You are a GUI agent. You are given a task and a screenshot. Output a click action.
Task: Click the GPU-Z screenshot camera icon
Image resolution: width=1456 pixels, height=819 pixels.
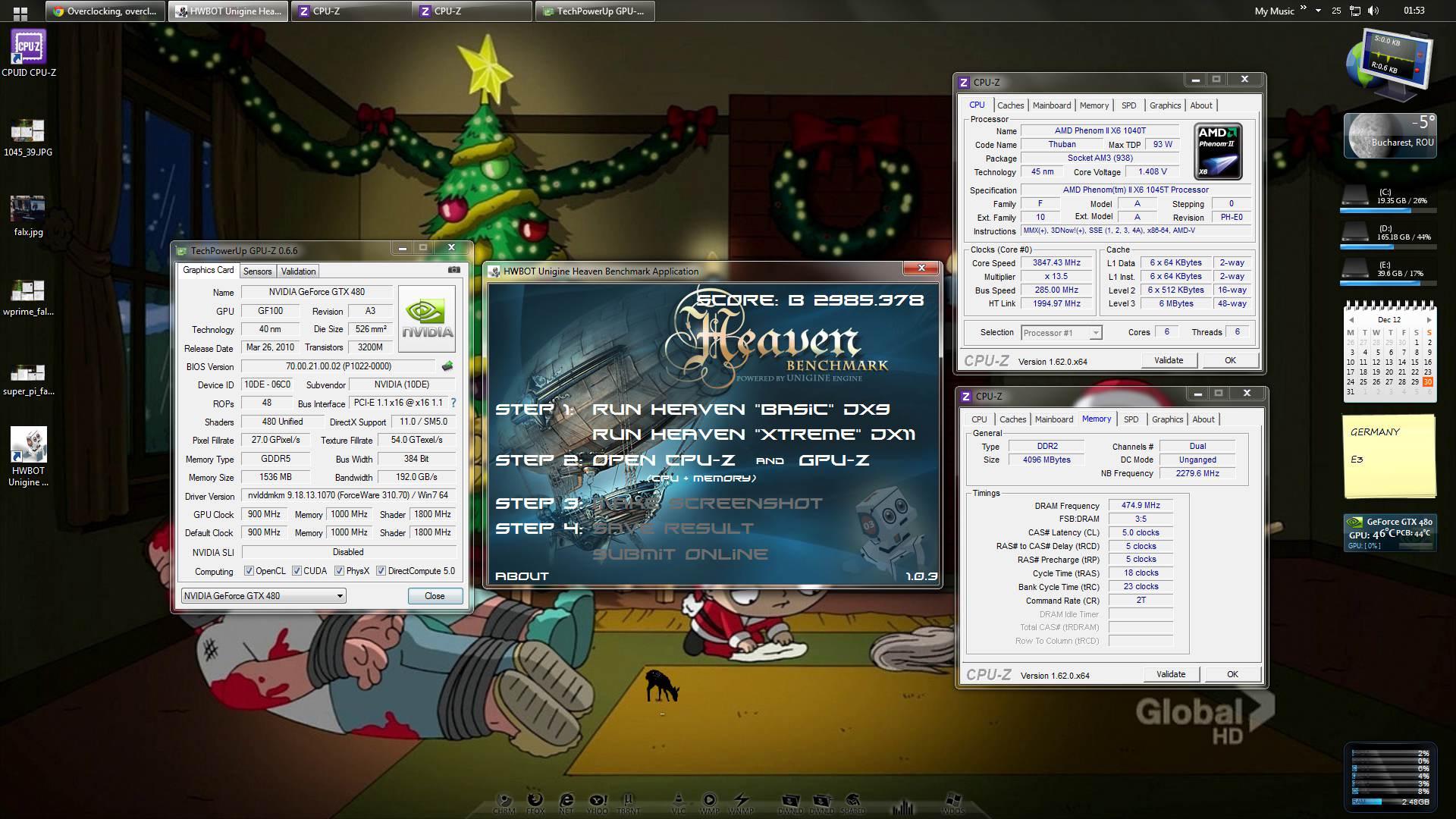click(453, 269)
